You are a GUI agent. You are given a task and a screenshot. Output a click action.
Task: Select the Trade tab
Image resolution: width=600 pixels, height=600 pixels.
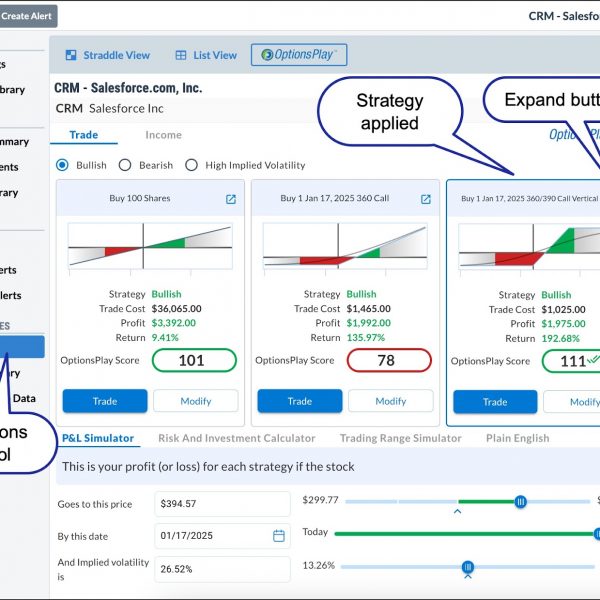point(84,135)
